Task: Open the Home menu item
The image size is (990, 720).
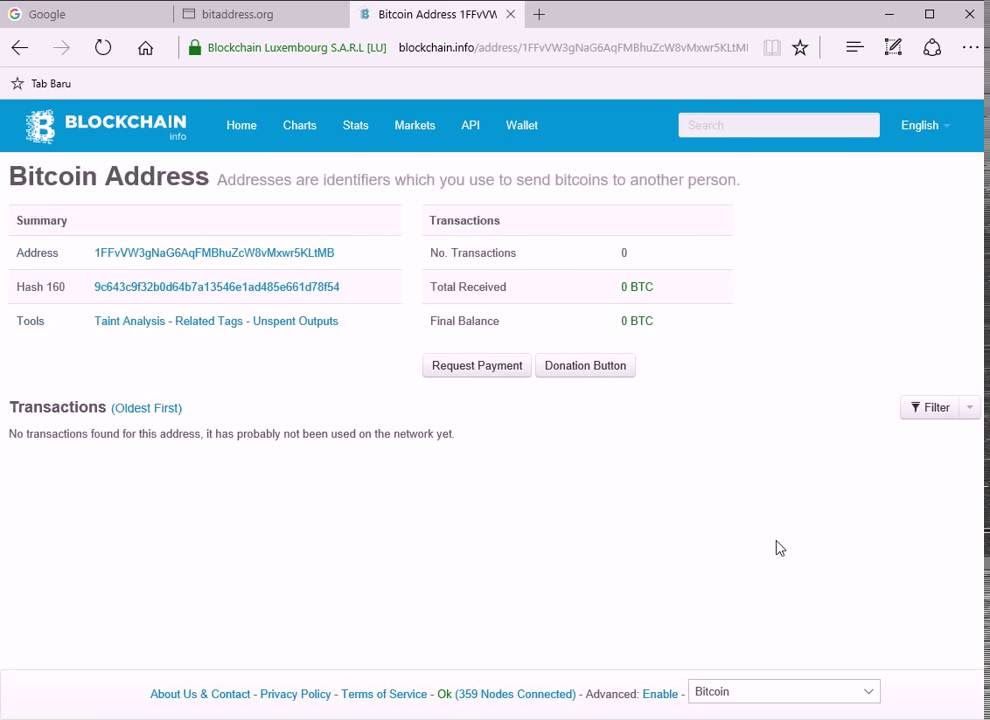Action: (241, 126)
